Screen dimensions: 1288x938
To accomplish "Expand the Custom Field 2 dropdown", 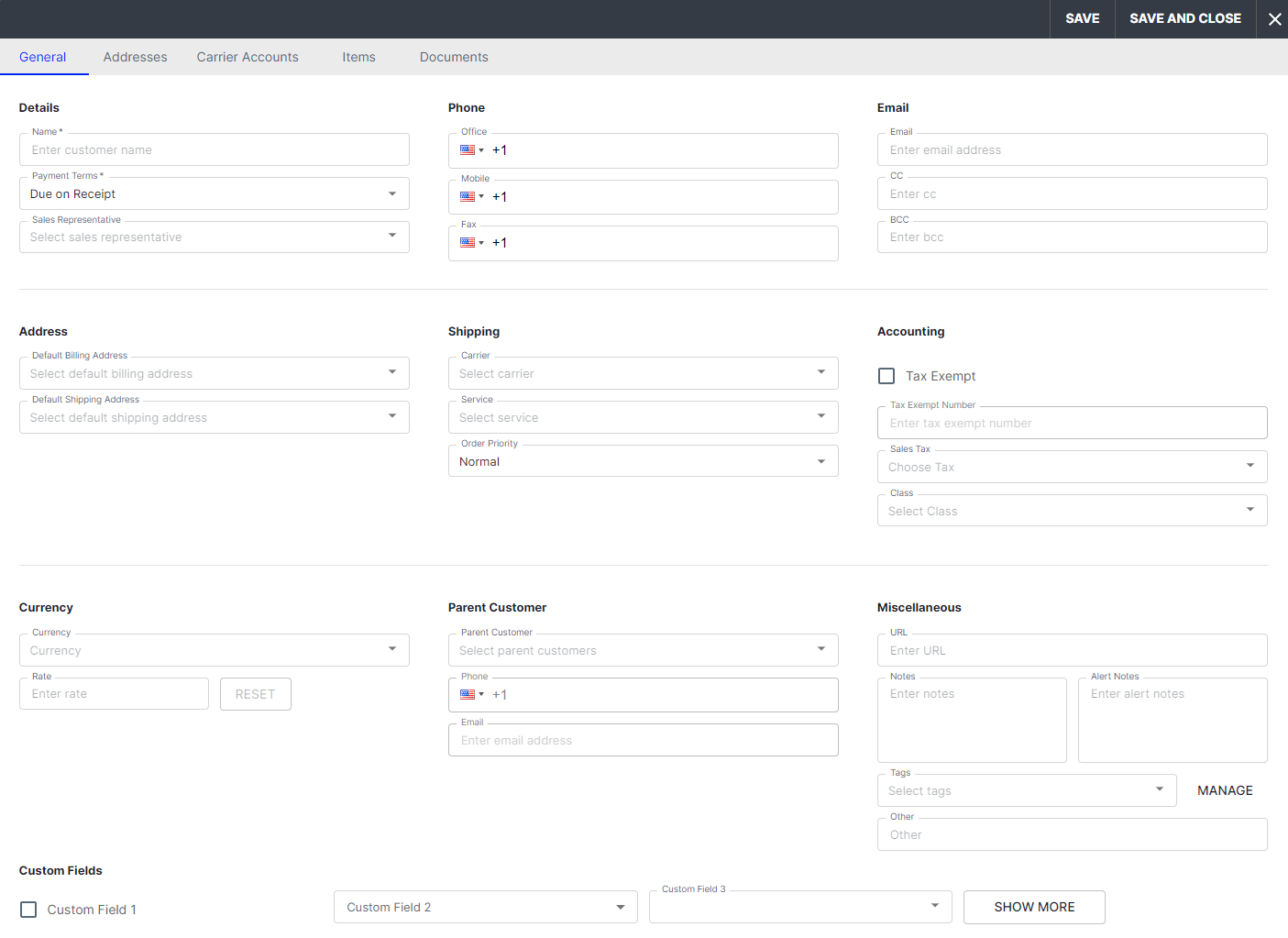I will (486, 907).
